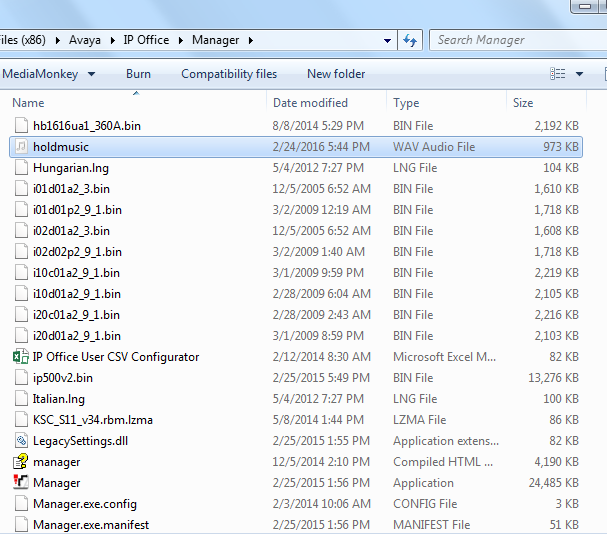Click the Manager application icon

click(21, 482)
